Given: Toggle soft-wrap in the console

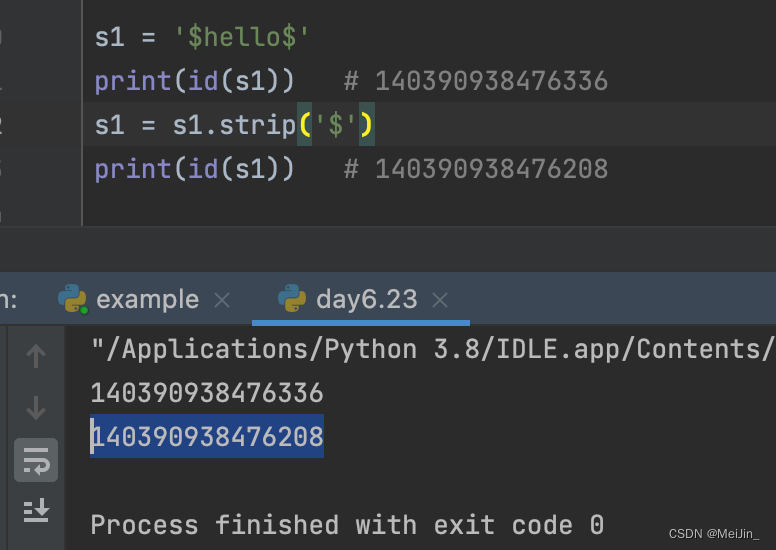Looking at the screenshot, I should point(36,460).
